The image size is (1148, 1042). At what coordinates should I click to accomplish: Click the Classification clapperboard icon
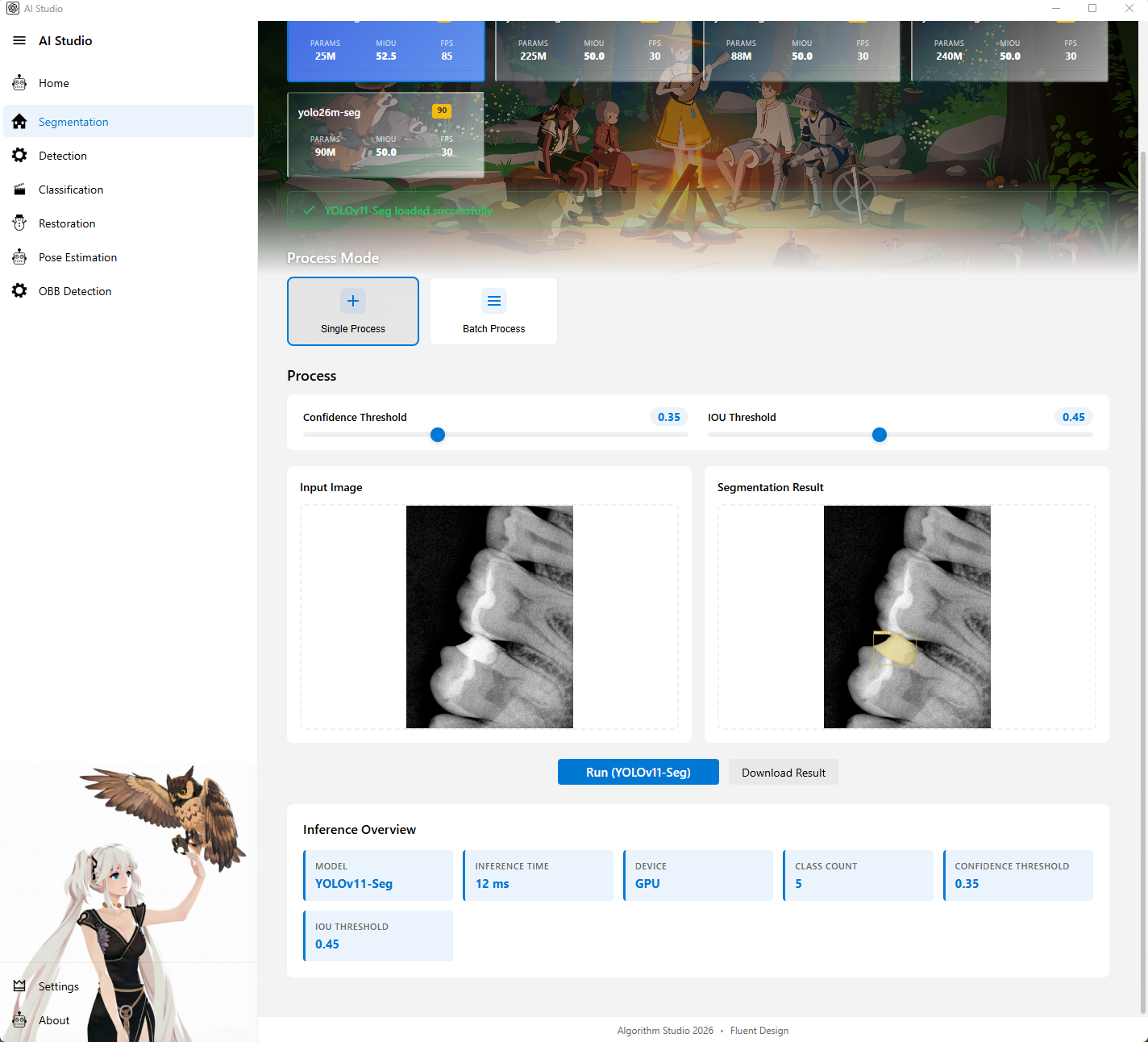coord(19,190)
